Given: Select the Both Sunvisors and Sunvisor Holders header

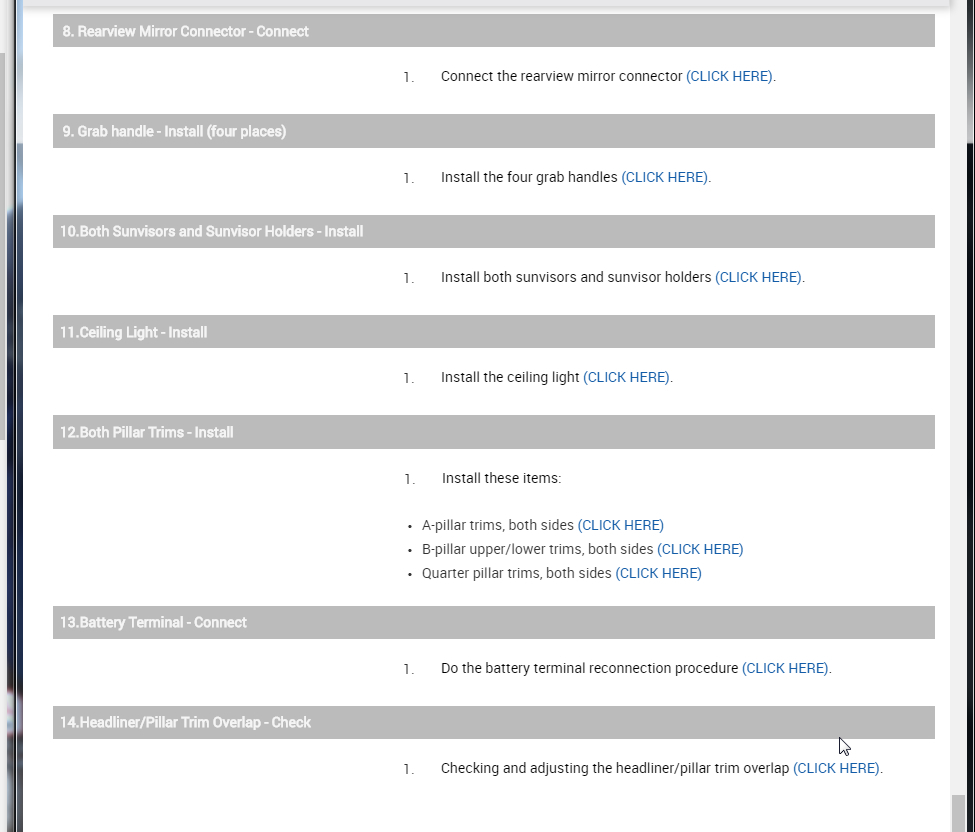Looking at the screenshot, I should pyautogui.click(x=211, y=231).
